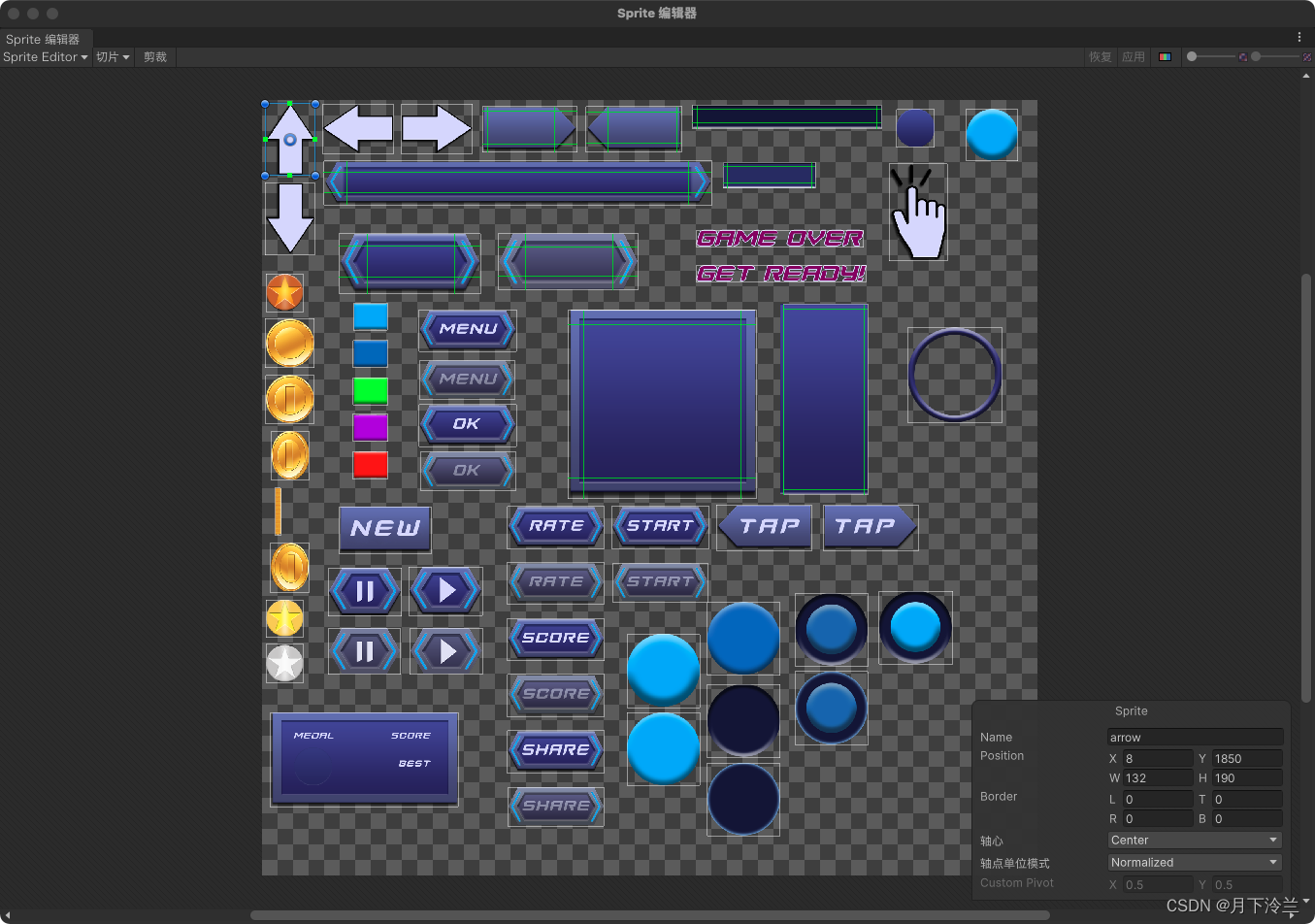The height and width of the screenshot is (924, 1315).
Task: Open the 轴点单位模式 dropdown showing Normalized
Action: (1195, 863)
